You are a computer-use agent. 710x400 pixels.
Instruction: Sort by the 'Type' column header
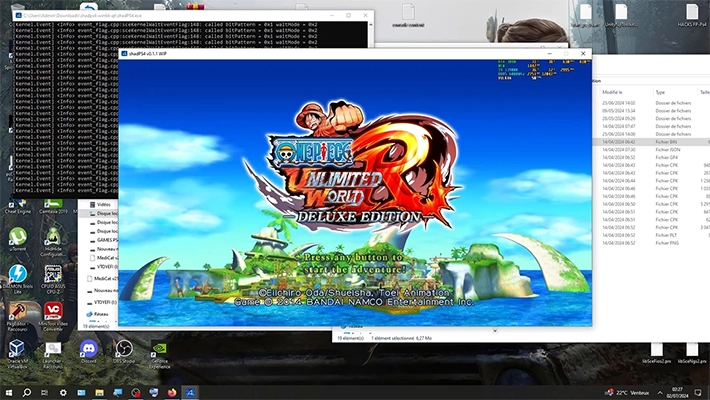point(660,92)
